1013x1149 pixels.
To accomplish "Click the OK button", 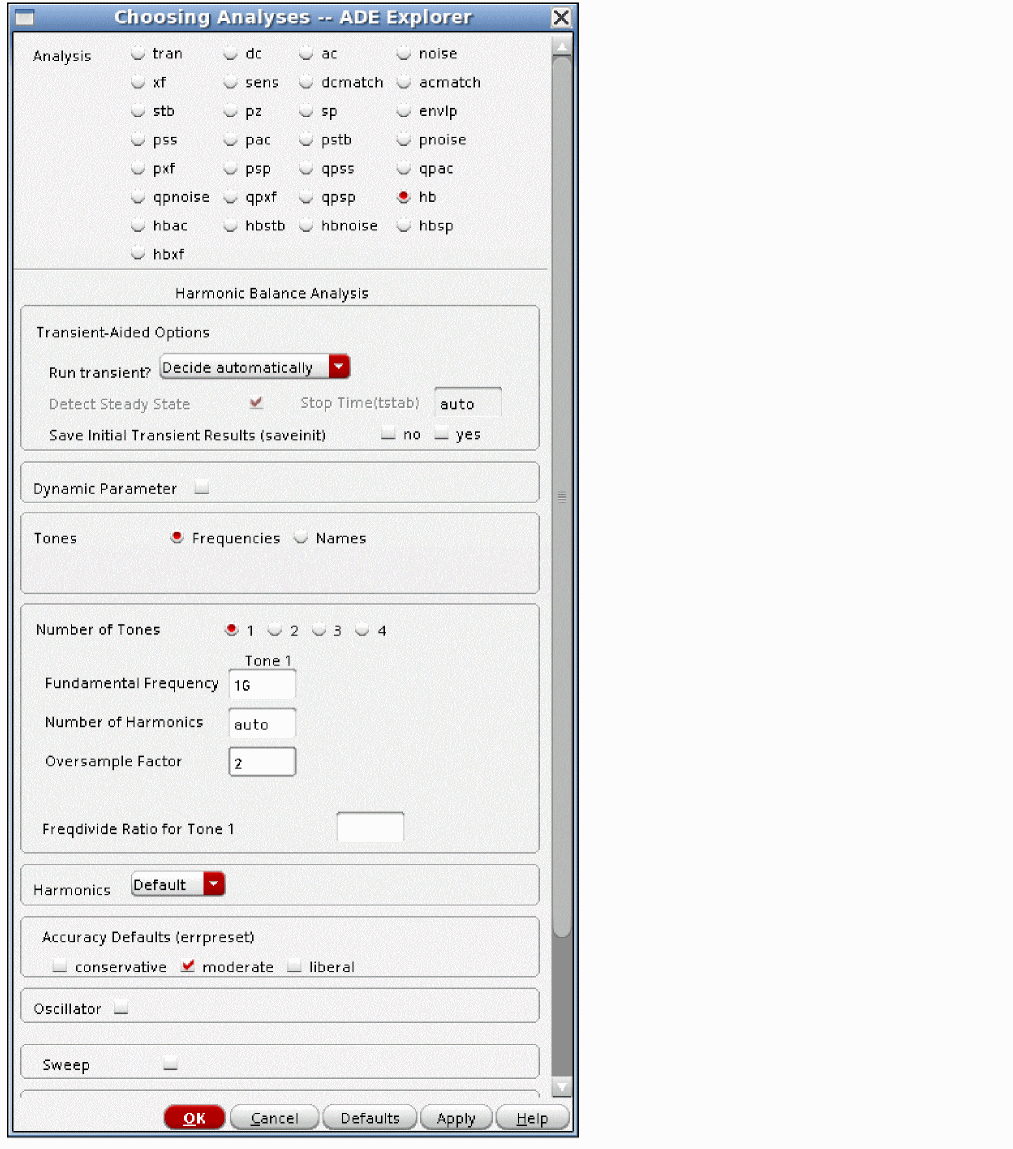I will pos(195,1118).
